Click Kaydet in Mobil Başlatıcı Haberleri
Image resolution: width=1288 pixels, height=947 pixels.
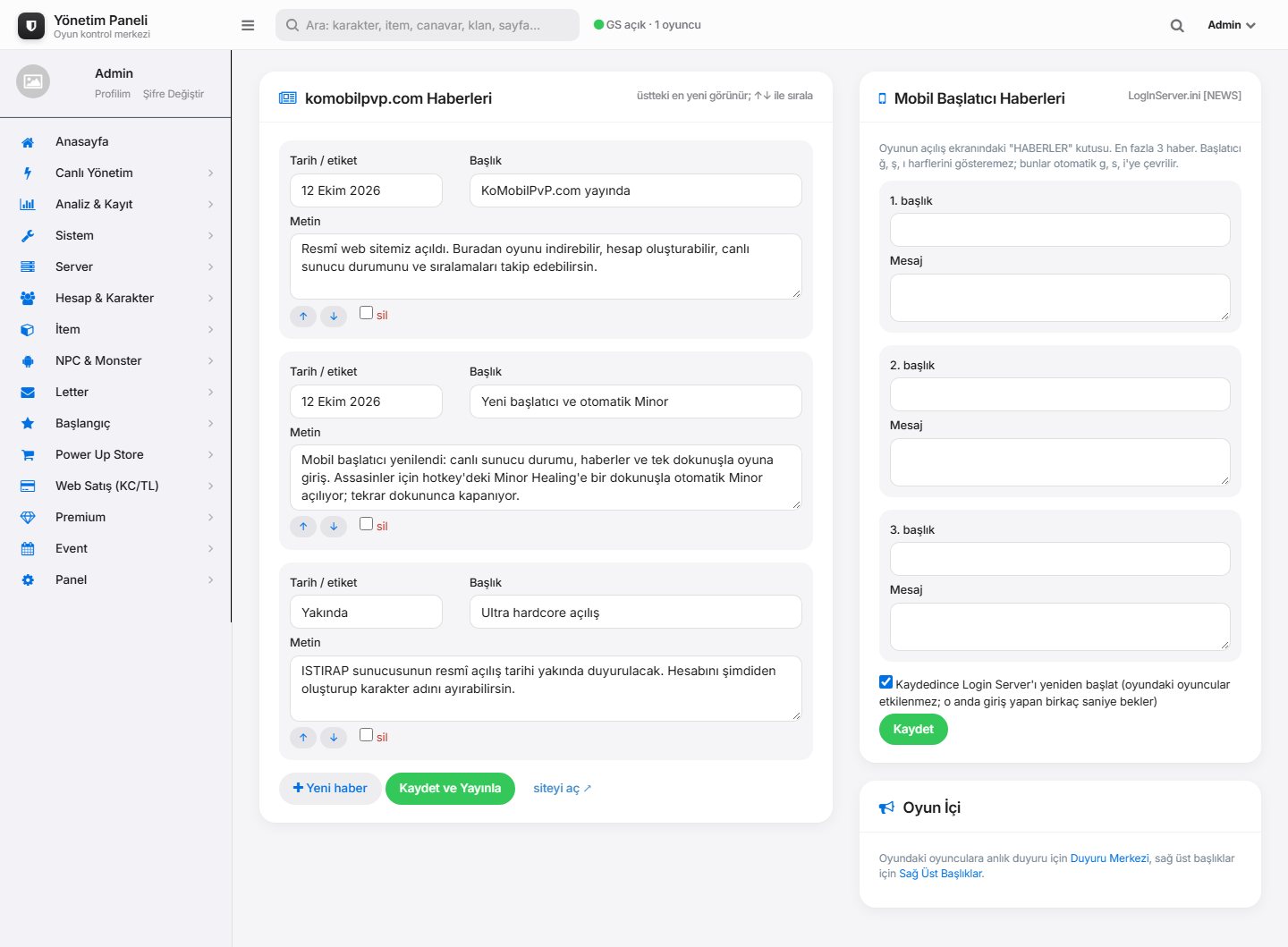[913, 730]
